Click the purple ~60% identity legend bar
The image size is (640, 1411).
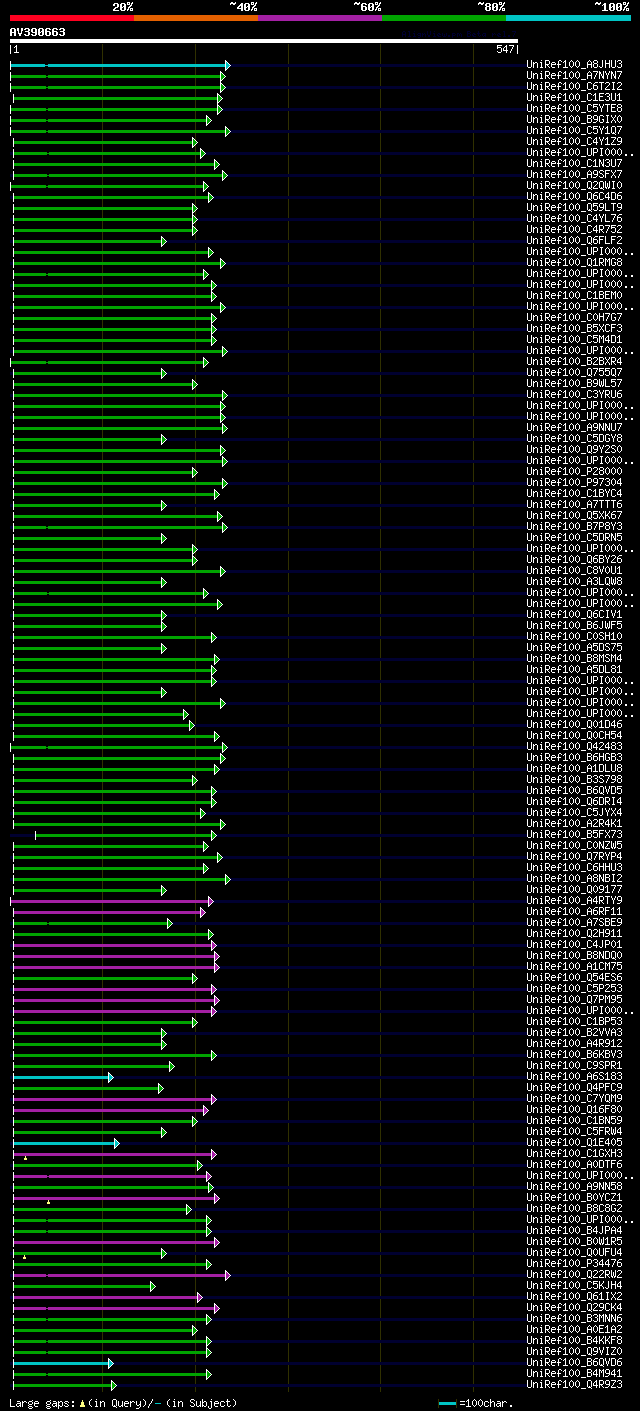320,18
